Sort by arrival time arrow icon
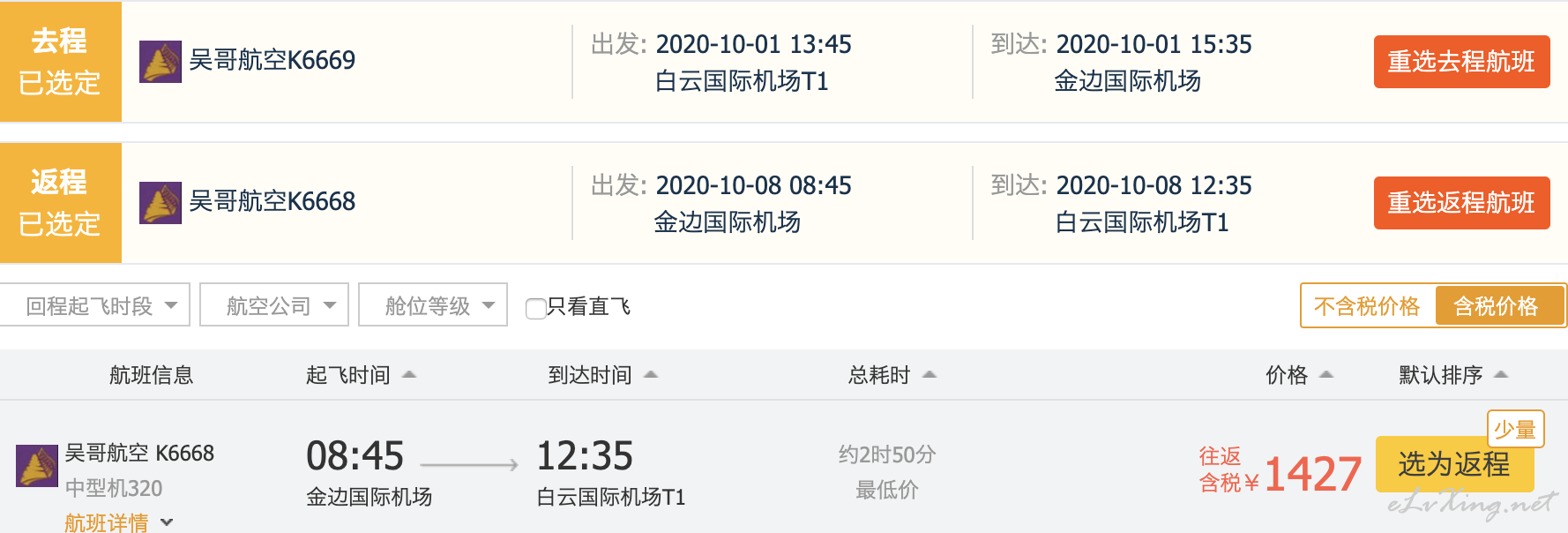 tap(651, 375)
